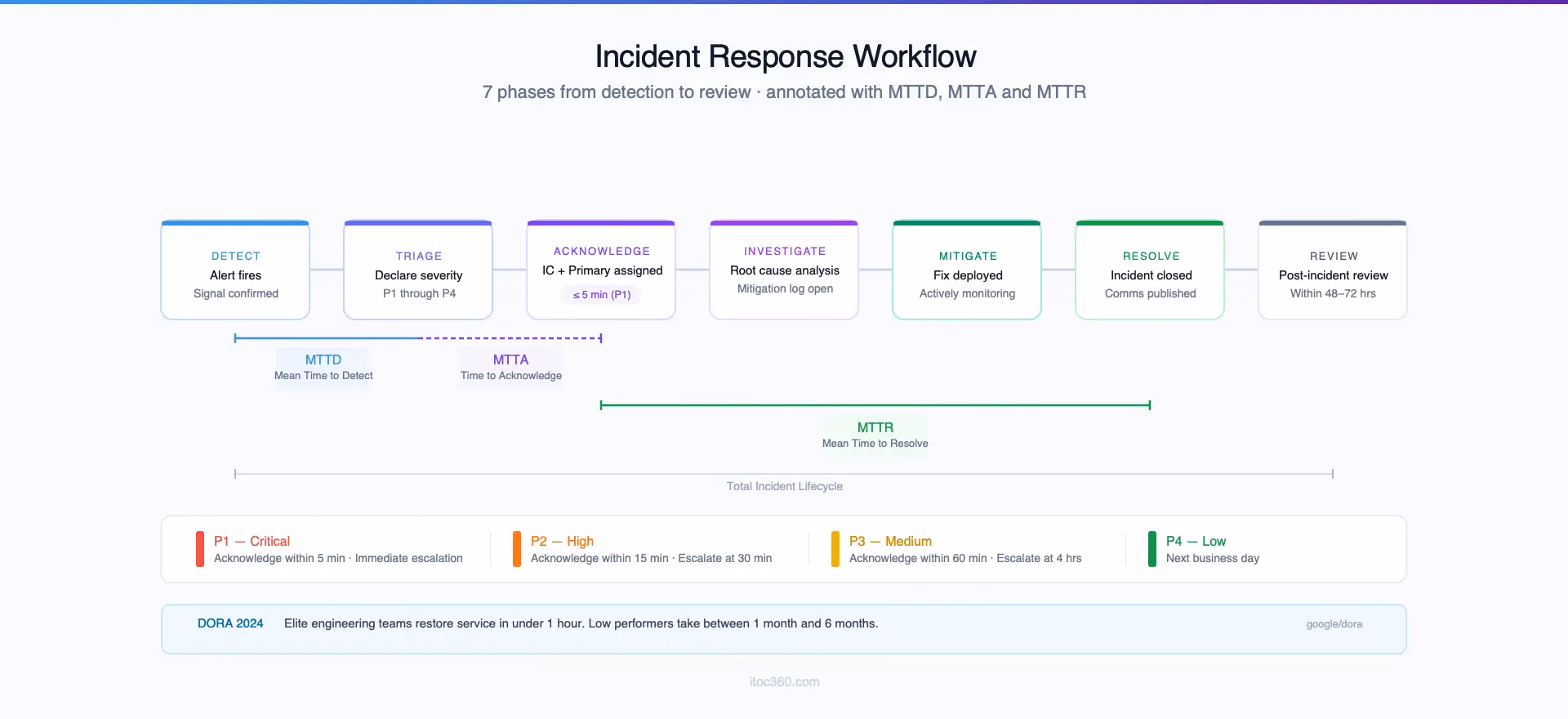Click 'P1 — Critical' heading
Viewport: 1568px width, 719px height.
coord(252,541)
